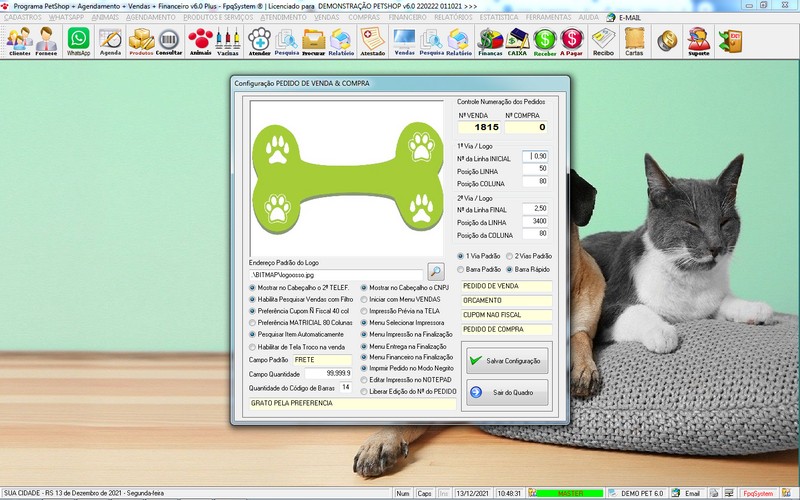
Task: Click the coins toolbar icon
Action: [666, 41]
